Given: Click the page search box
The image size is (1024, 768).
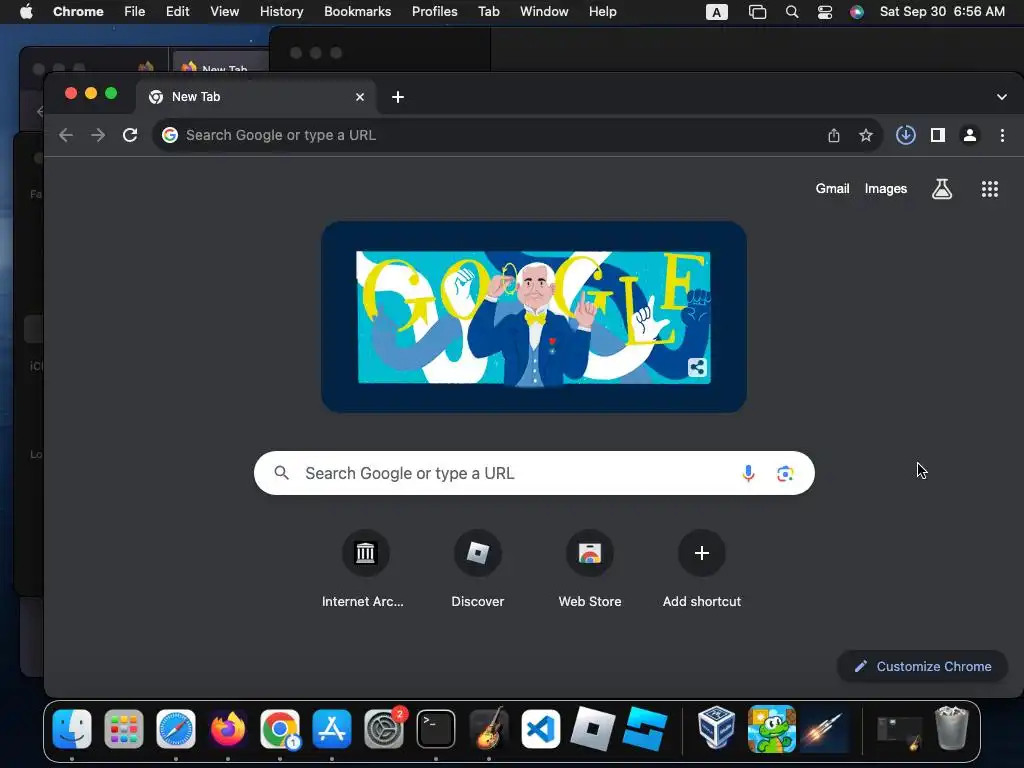Looking at the screenshot, I should [534, 473].
